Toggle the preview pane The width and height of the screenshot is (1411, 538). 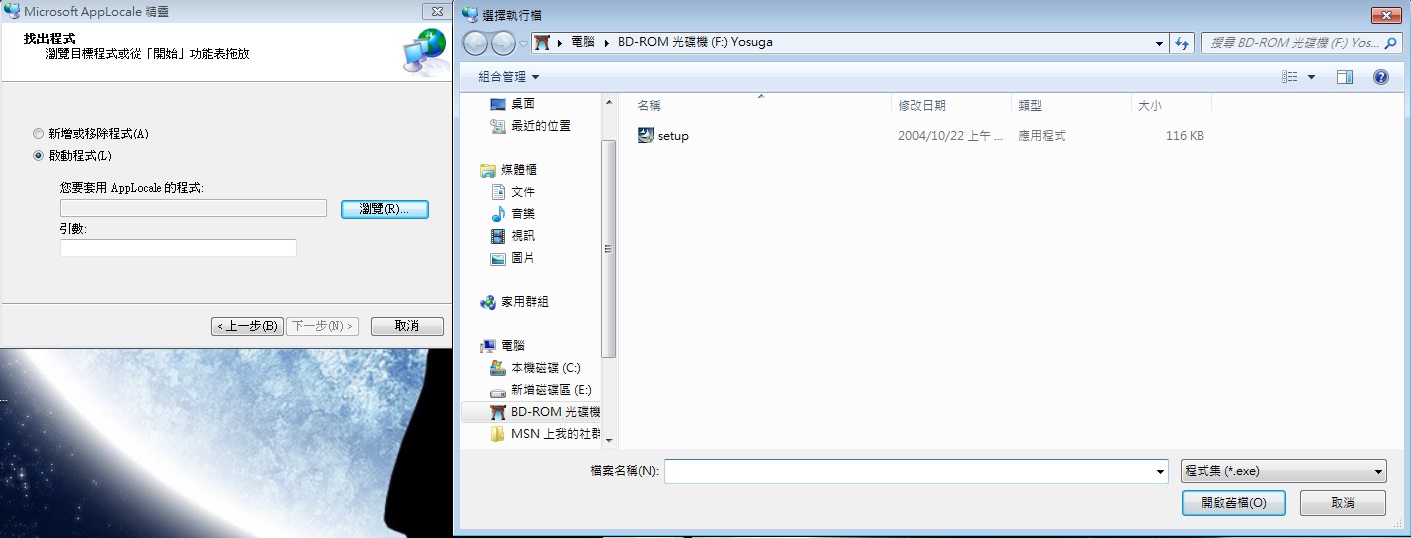point(1345,77)
